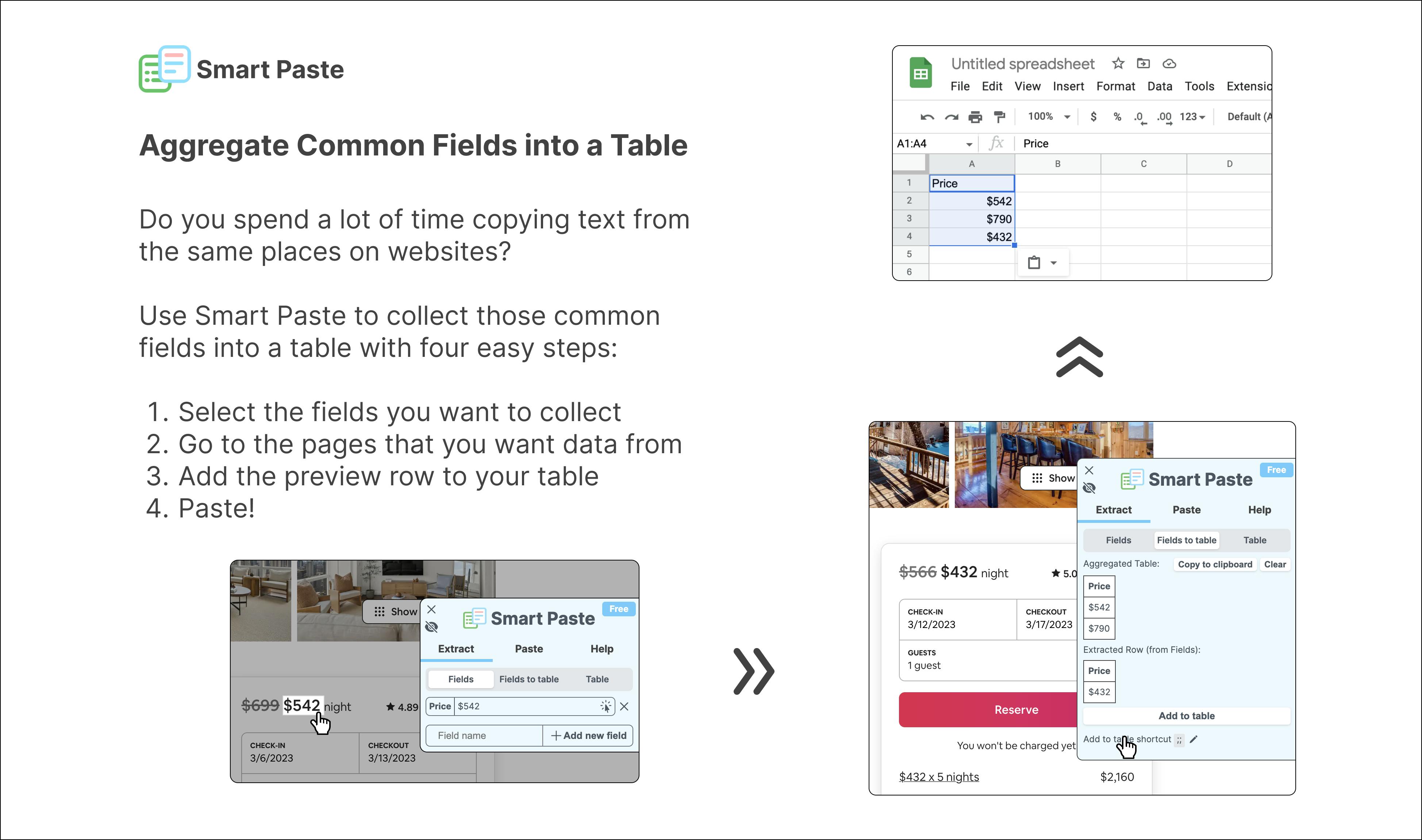The image size is (1422, 840).
Task: Click the crossed-eye hide icon in the Price field panel
Action: 431,627
